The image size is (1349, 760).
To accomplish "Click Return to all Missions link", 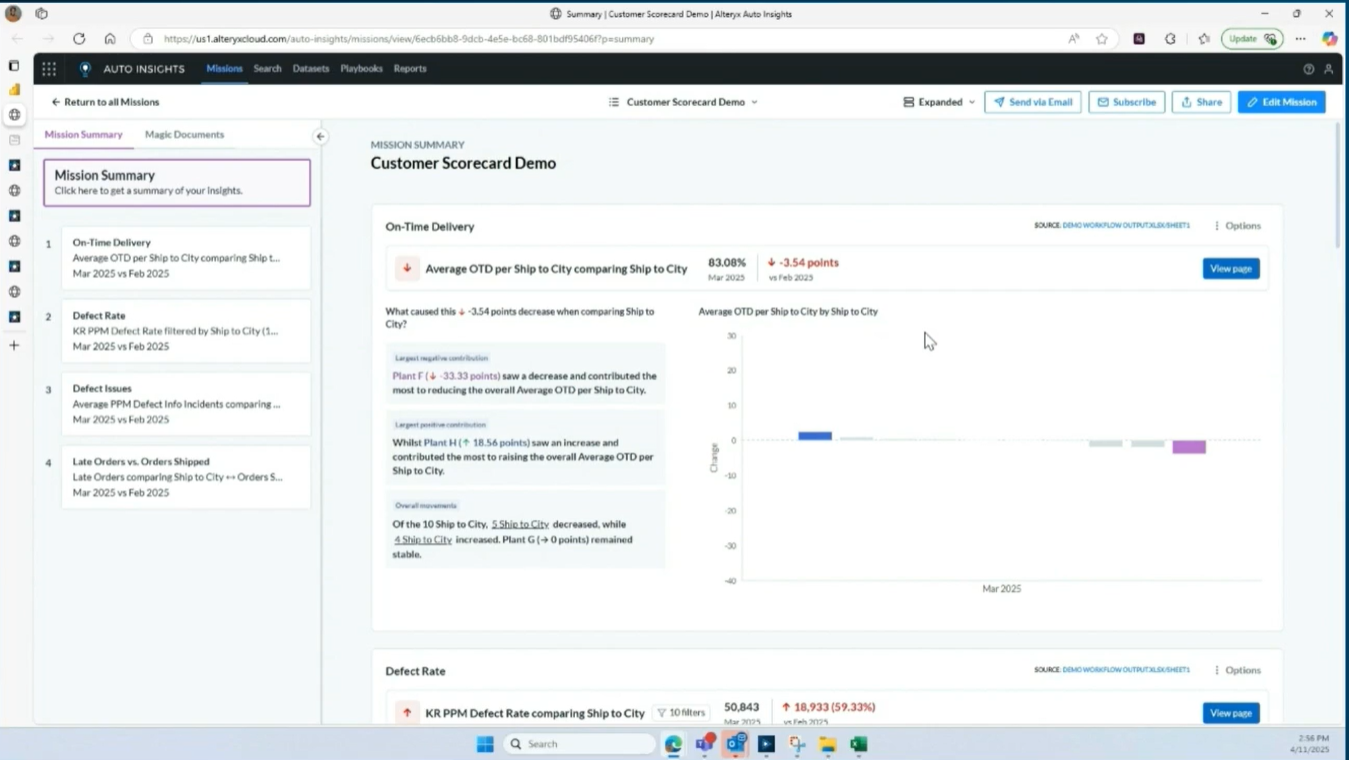I will [106, 102].
